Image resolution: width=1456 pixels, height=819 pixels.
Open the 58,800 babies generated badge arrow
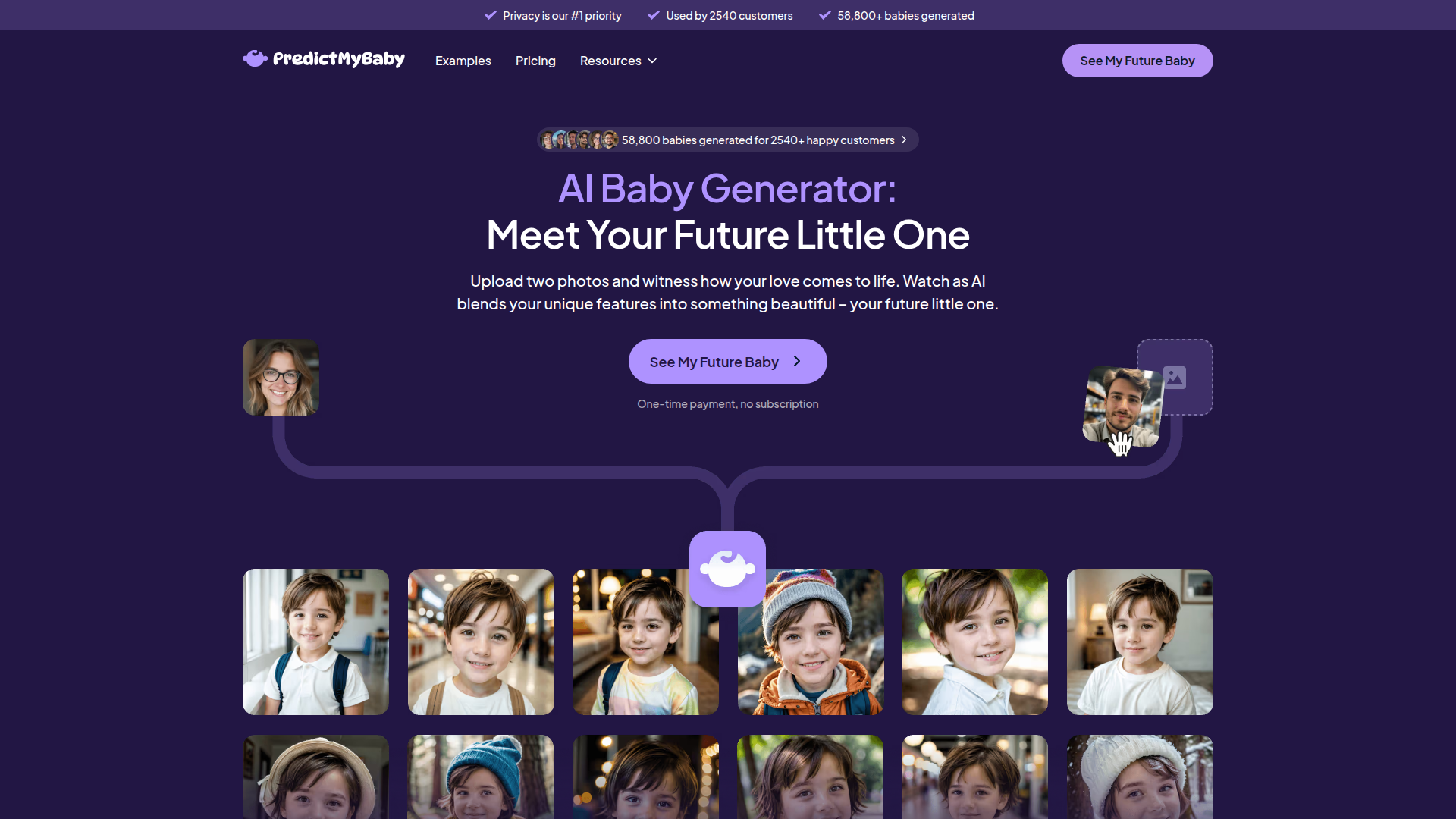point(904,140)
